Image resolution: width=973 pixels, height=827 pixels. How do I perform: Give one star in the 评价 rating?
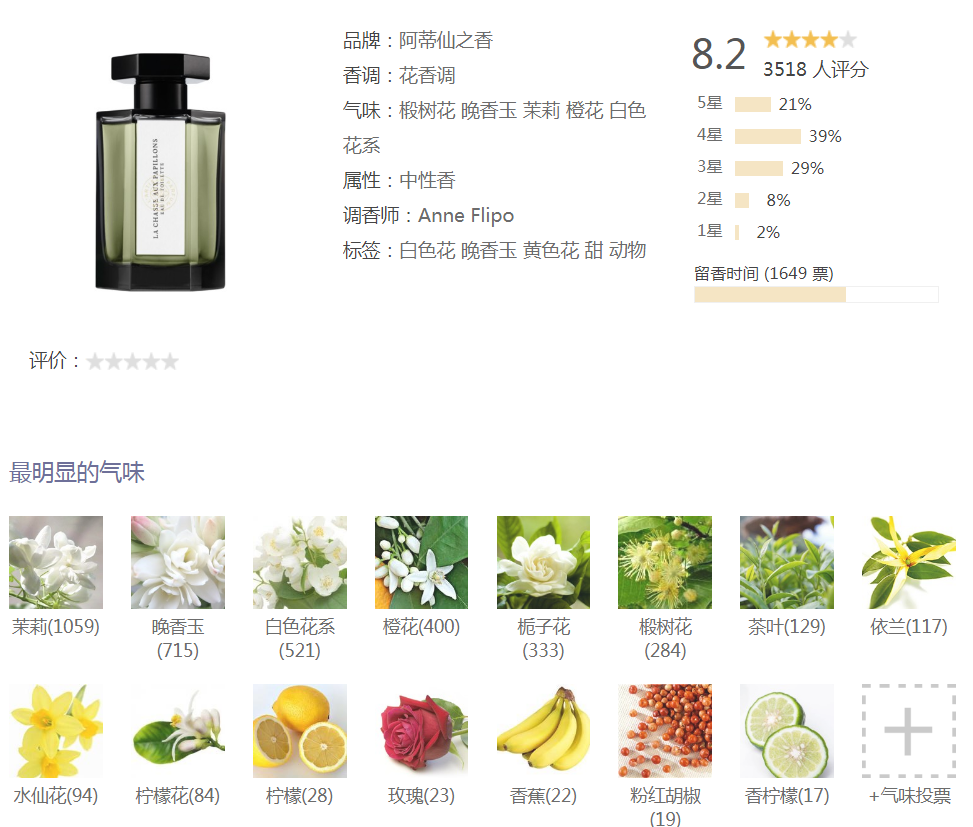(x=95, y=361)
